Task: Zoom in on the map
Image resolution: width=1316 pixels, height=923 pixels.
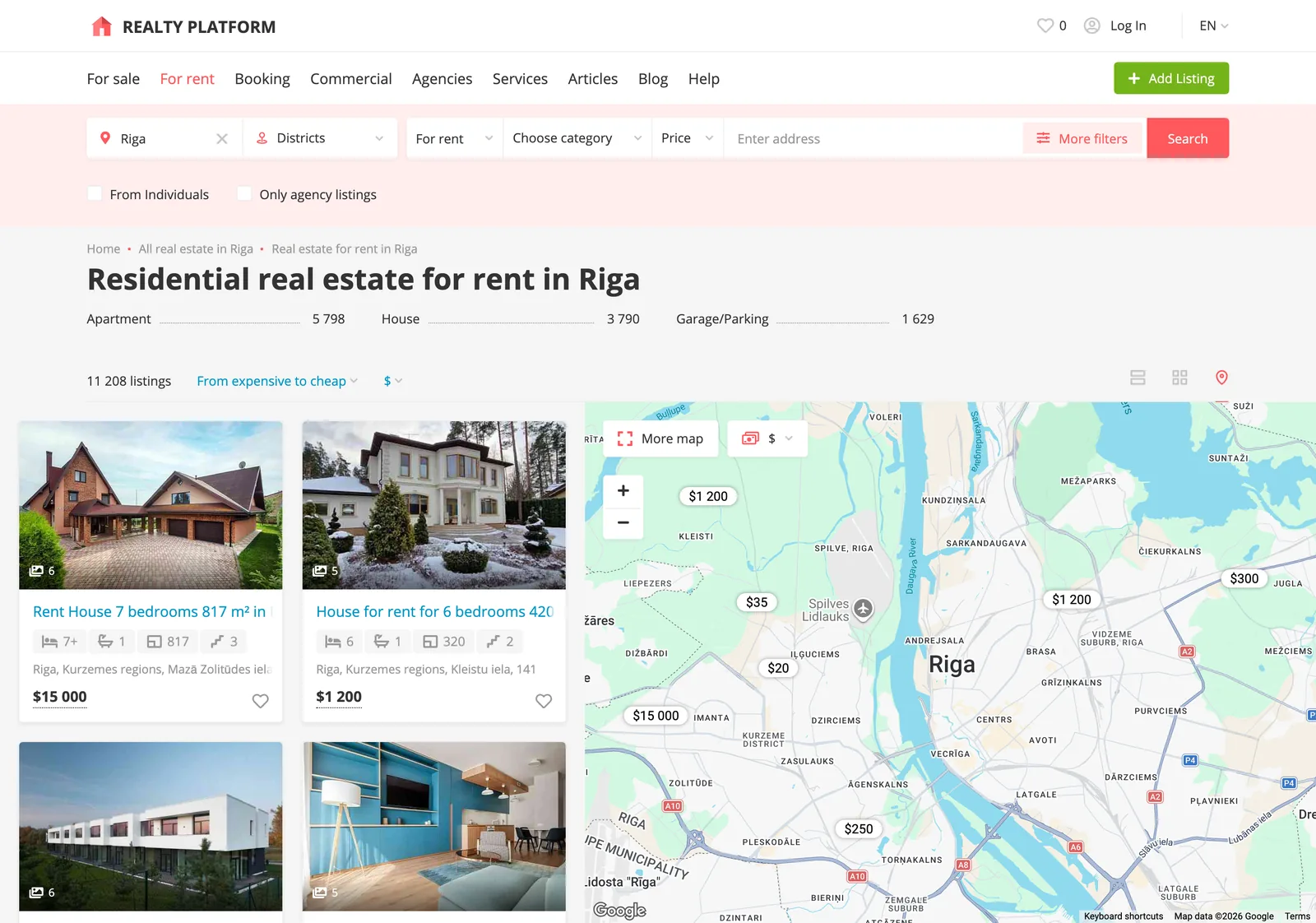Action: (623, 491)
